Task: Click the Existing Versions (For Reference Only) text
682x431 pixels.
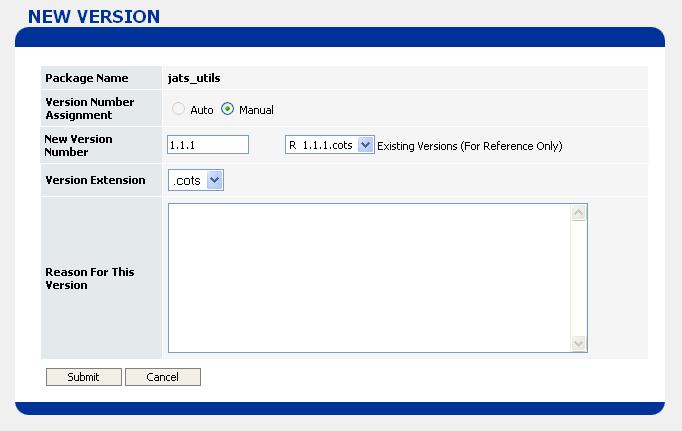Action: (469, 146)
